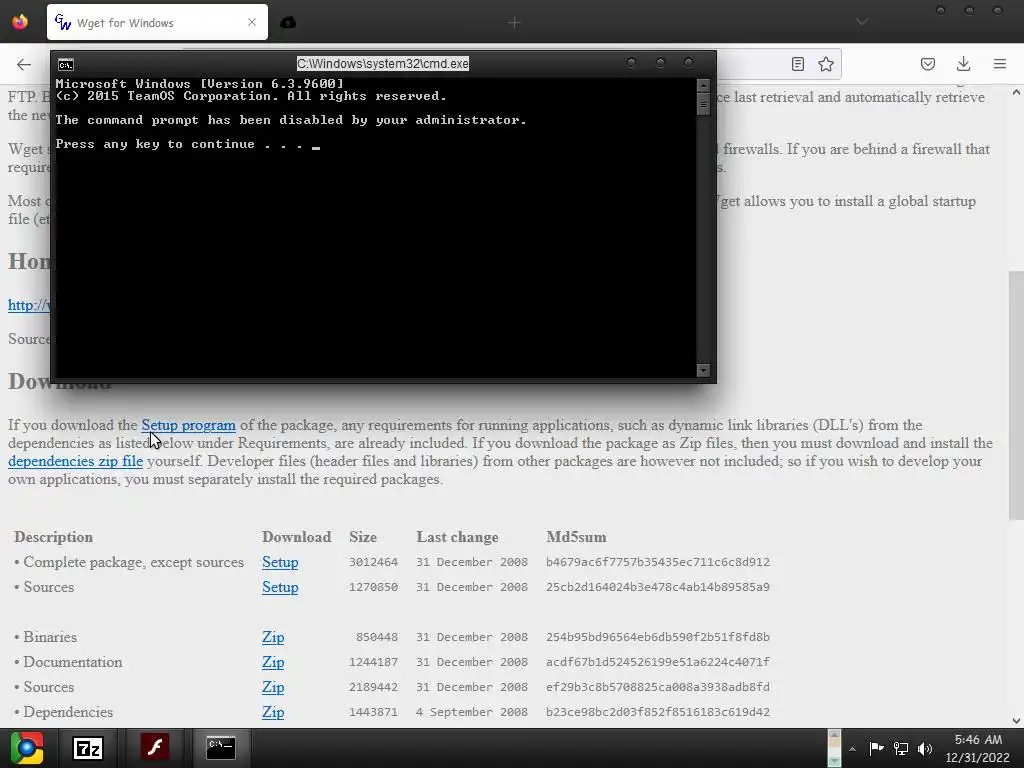Open the taskbar clock and date
Screen dimensions: 1024x768
(x=978, y=748)
